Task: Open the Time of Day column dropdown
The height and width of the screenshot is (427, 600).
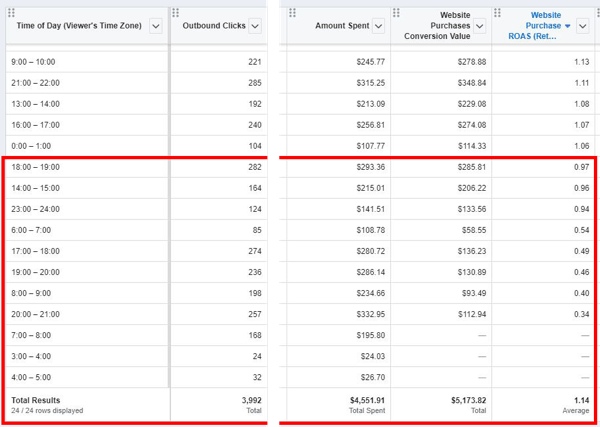Action: [156, 26]
